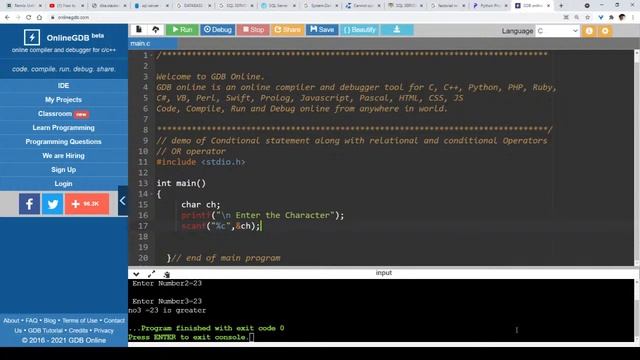640x360 pixels.
Task: Click the download code icon
Action: [397, 29]
